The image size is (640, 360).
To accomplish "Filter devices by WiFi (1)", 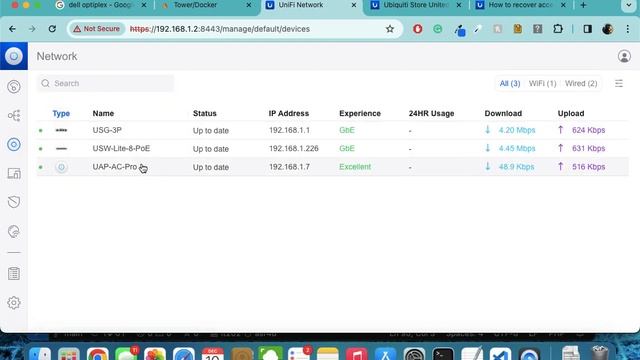I will point(542,83).
